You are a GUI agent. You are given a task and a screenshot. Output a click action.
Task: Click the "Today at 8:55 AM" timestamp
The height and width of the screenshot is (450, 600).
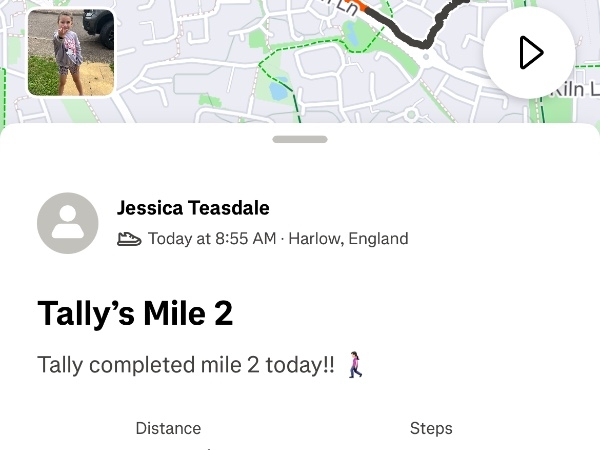click(x=212, y=239)
